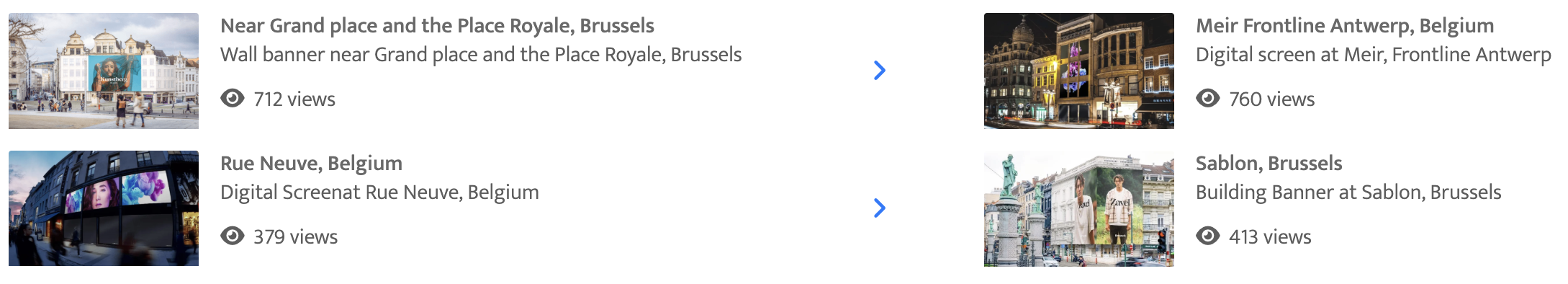Click the '379 views' count text
This screenshot has width=1568, height=284.
(x=295, y=236)
